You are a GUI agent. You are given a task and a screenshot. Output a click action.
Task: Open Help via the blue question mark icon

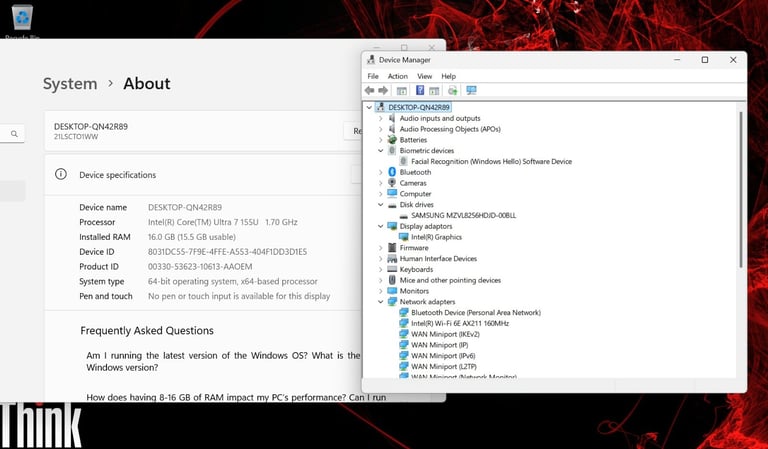[420, 90]
